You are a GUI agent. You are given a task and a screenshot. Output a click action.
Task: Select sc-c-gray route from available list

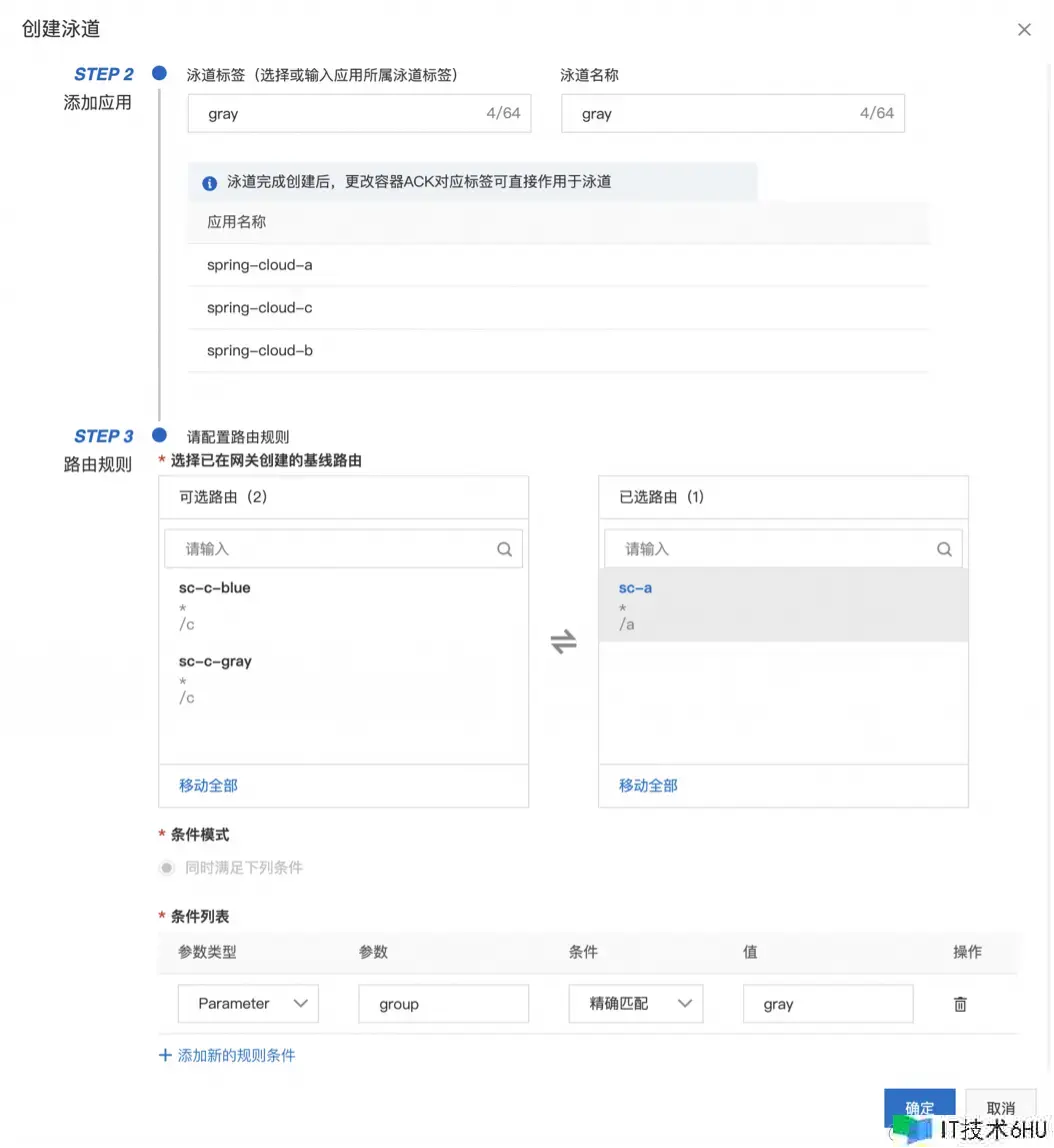pyautogui.click(x=215, y=661)
